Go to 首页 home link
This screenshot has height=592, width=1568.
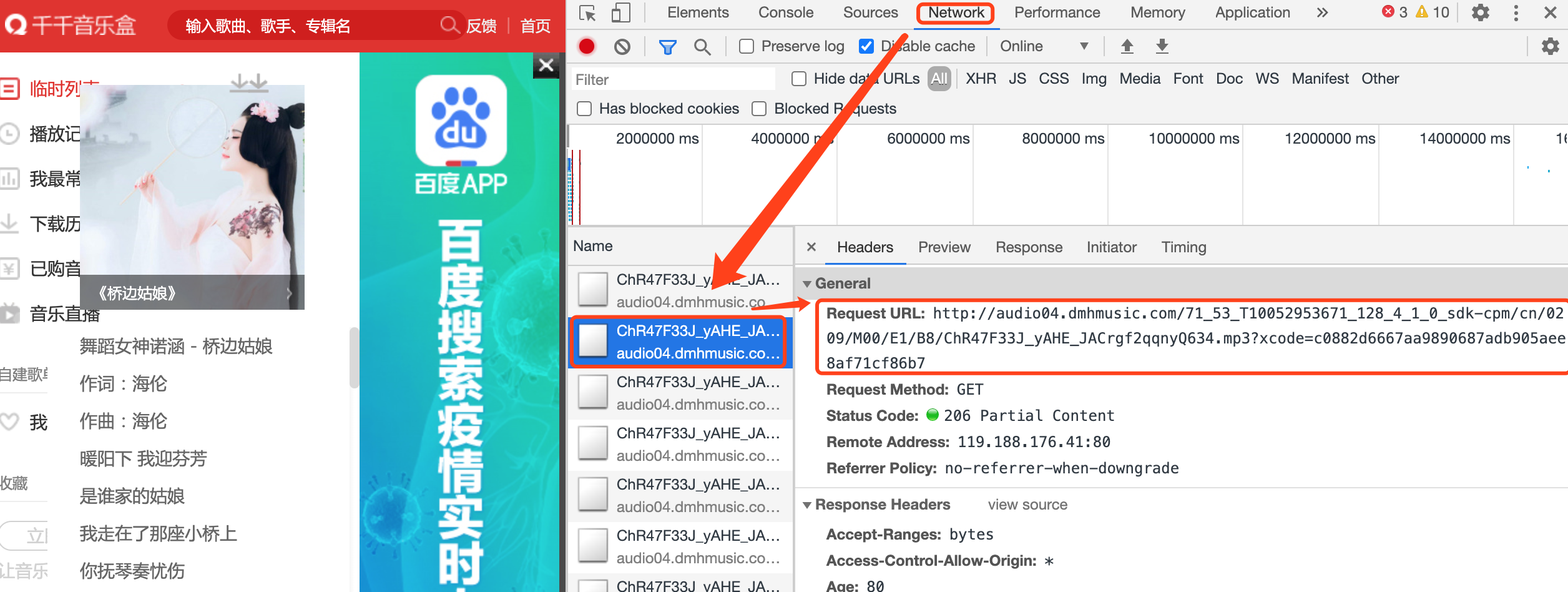click(x=536, y=26)
